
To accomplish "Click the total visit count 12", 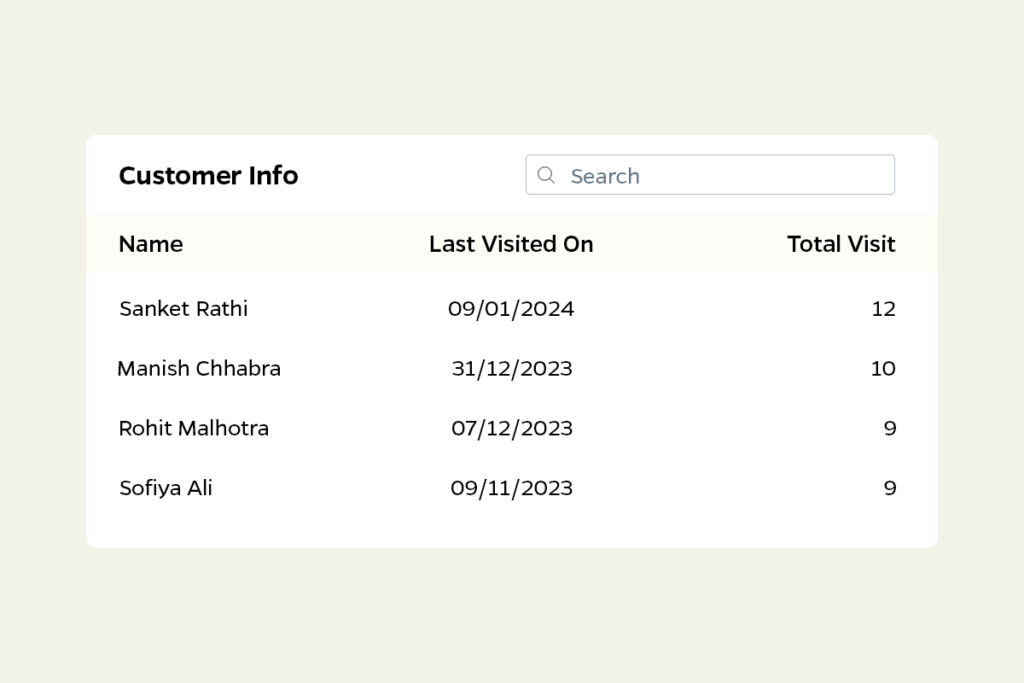I will [883, 309].
